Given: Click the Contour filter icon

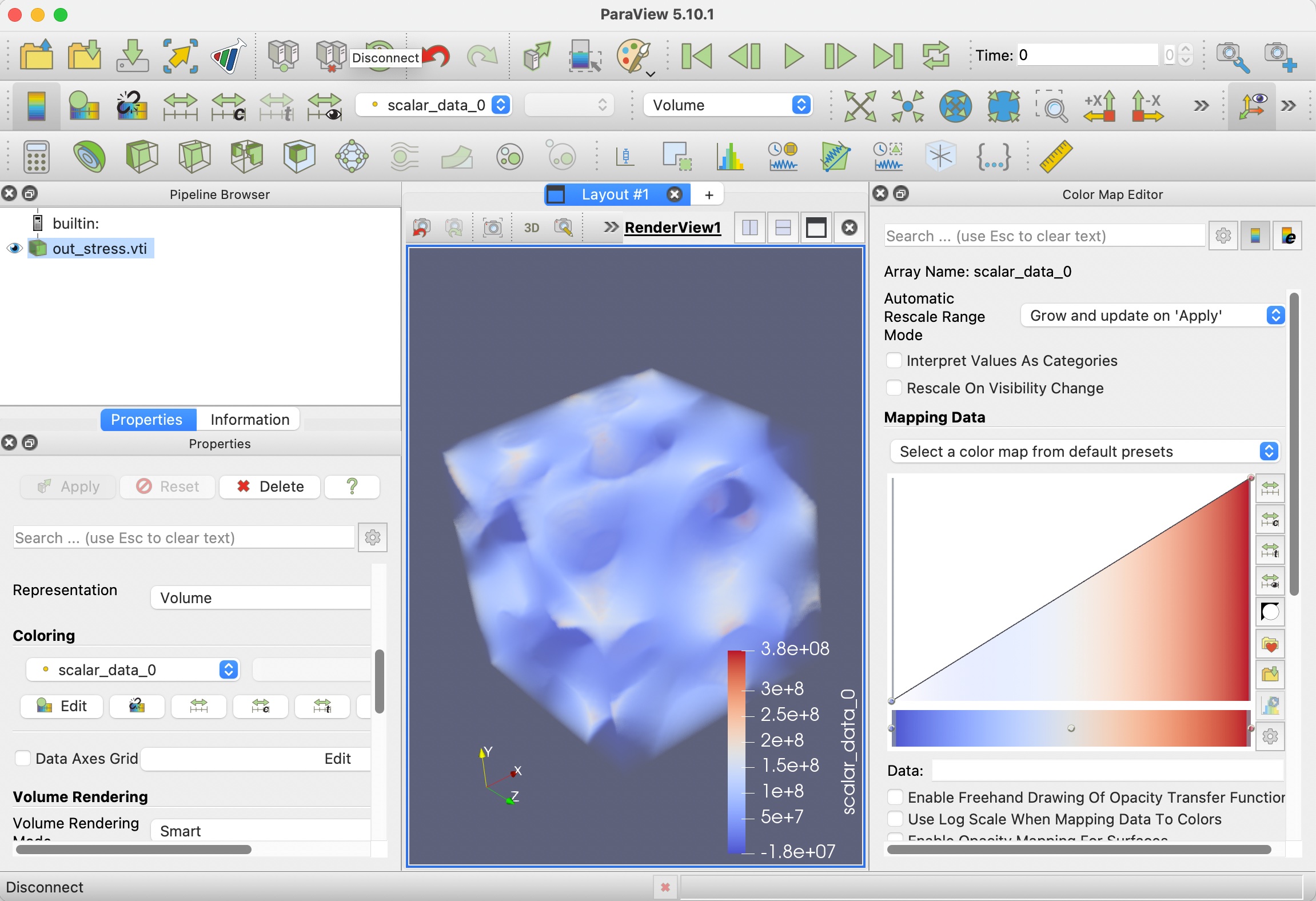Looking at the screenshot, I should point(89,156).
